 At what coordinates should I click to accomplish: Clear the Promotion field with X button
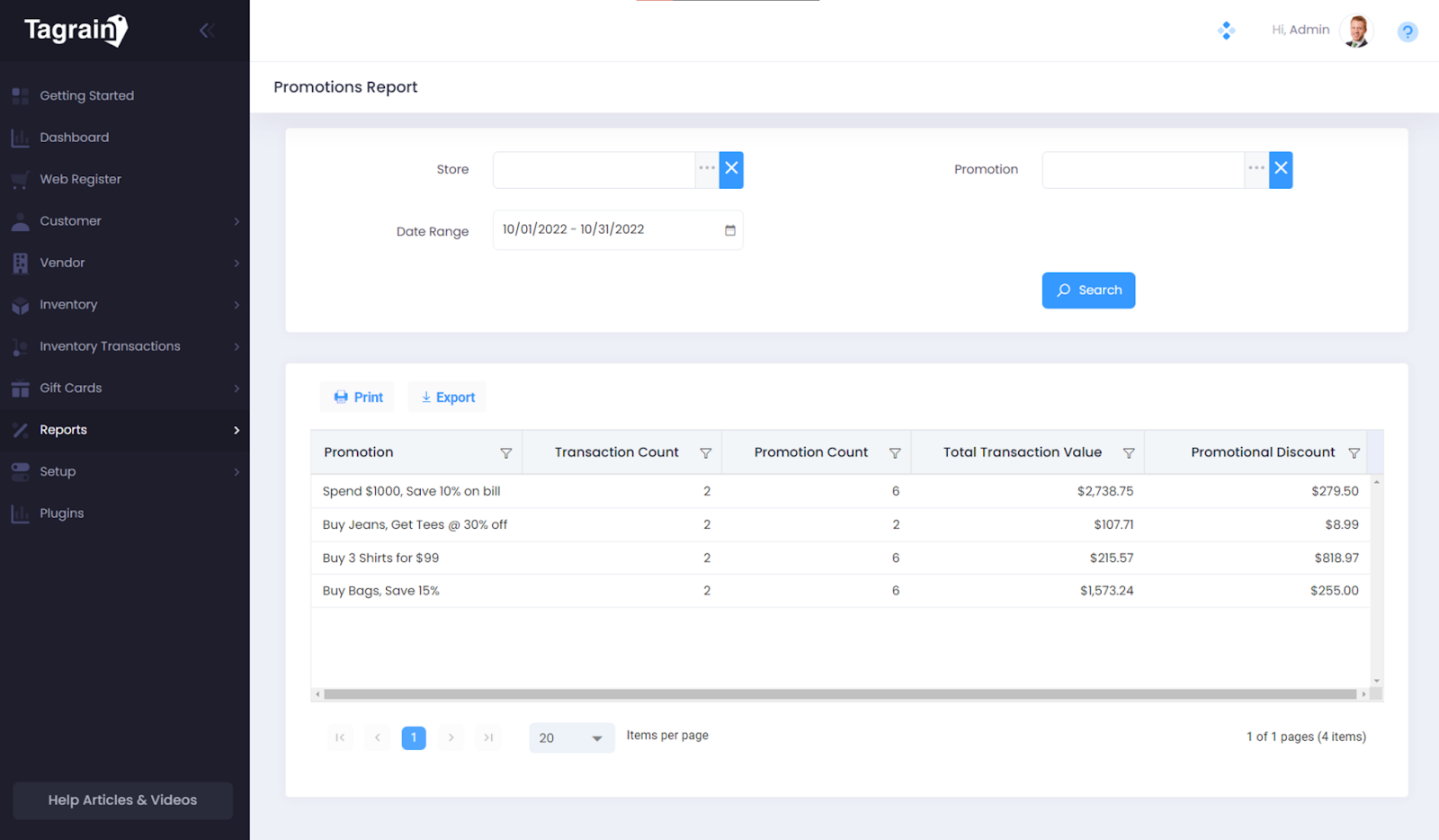tap(1281, 169)
